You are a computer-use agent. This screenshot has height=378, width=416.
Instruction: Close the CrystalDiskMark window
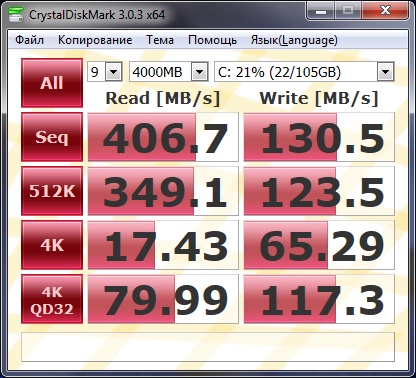click(x=385, y=11)
